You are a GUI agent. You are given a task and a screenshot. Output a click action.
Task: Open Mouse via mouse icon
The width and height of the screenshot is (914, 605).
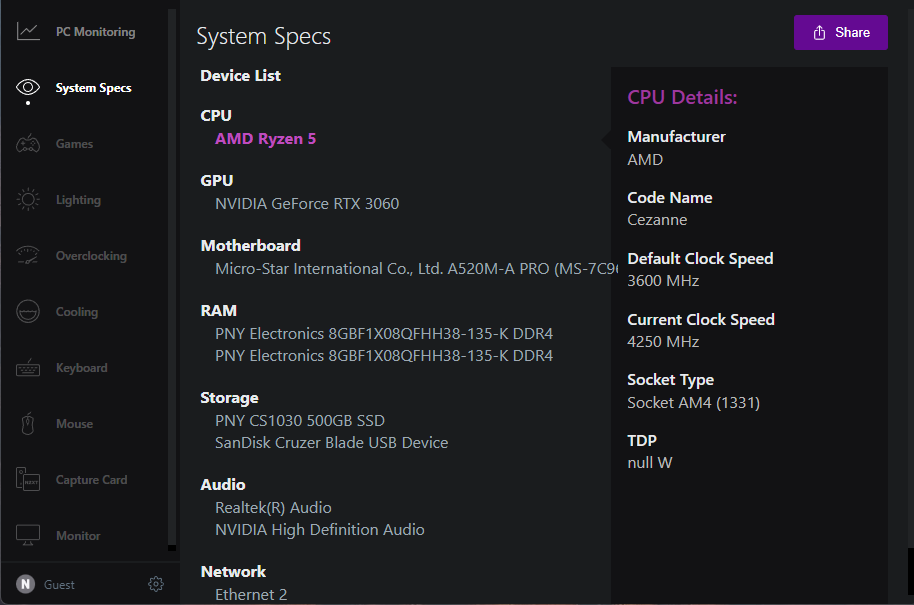28,424
